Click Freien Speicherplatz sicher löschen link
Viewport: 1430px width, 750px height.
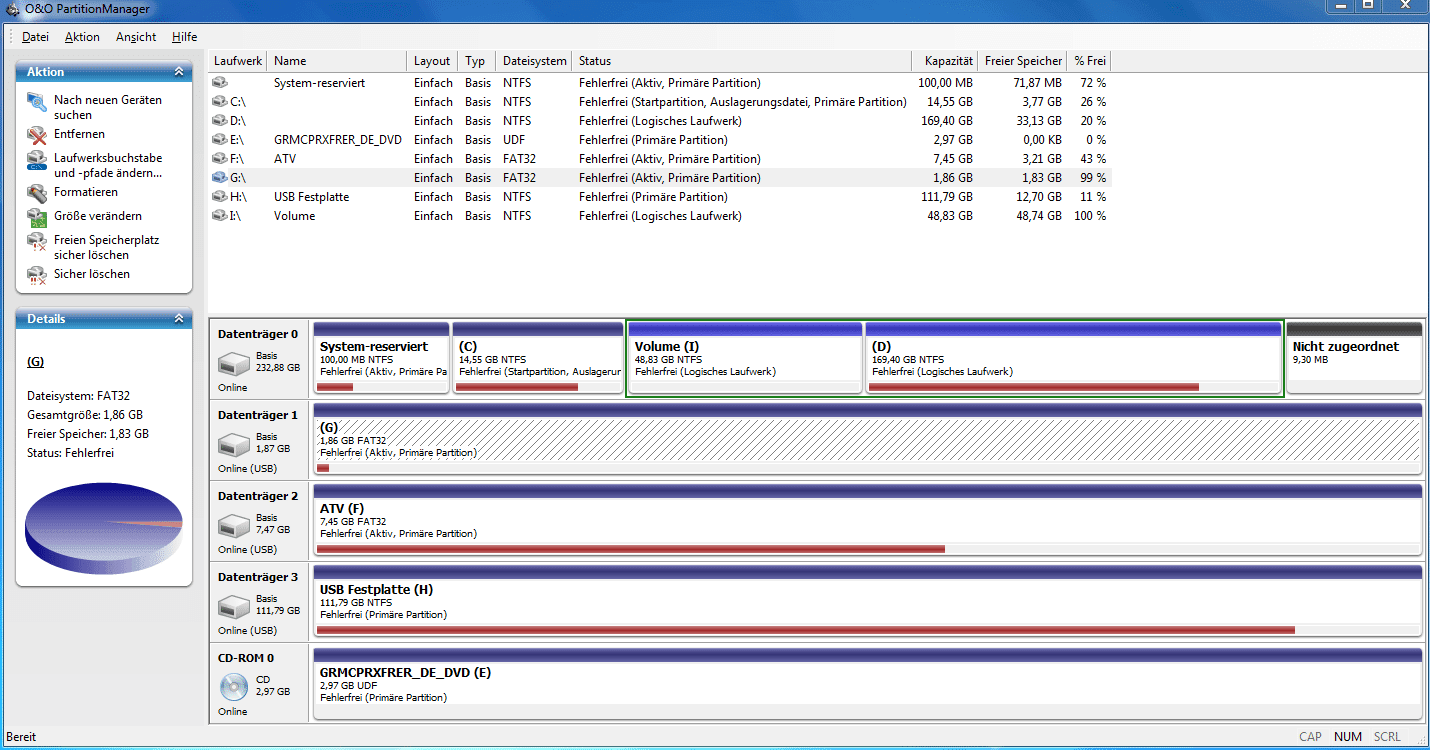107,248
